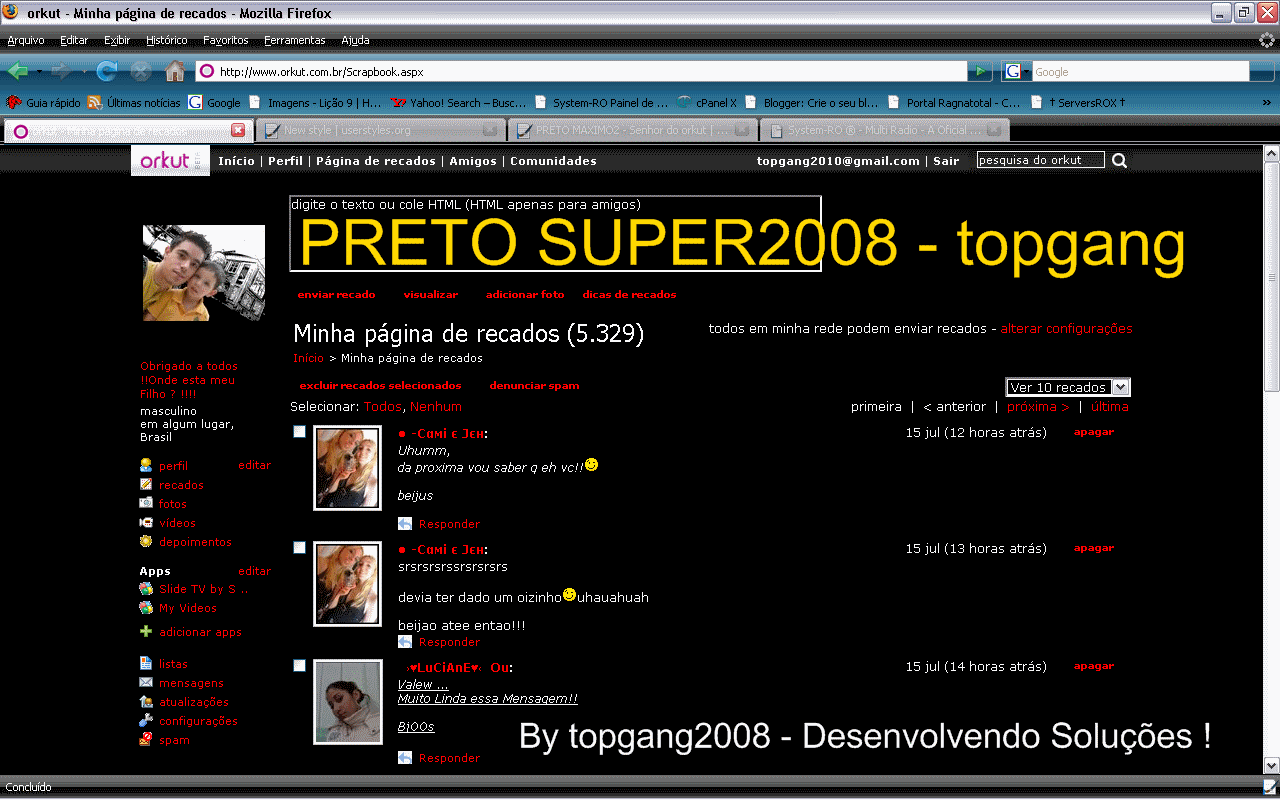This screenshot has height=800, width=1280.
Task: Click the vídeos icon in the sidebar
Action: pyautogui.click(x=146, y=522)
